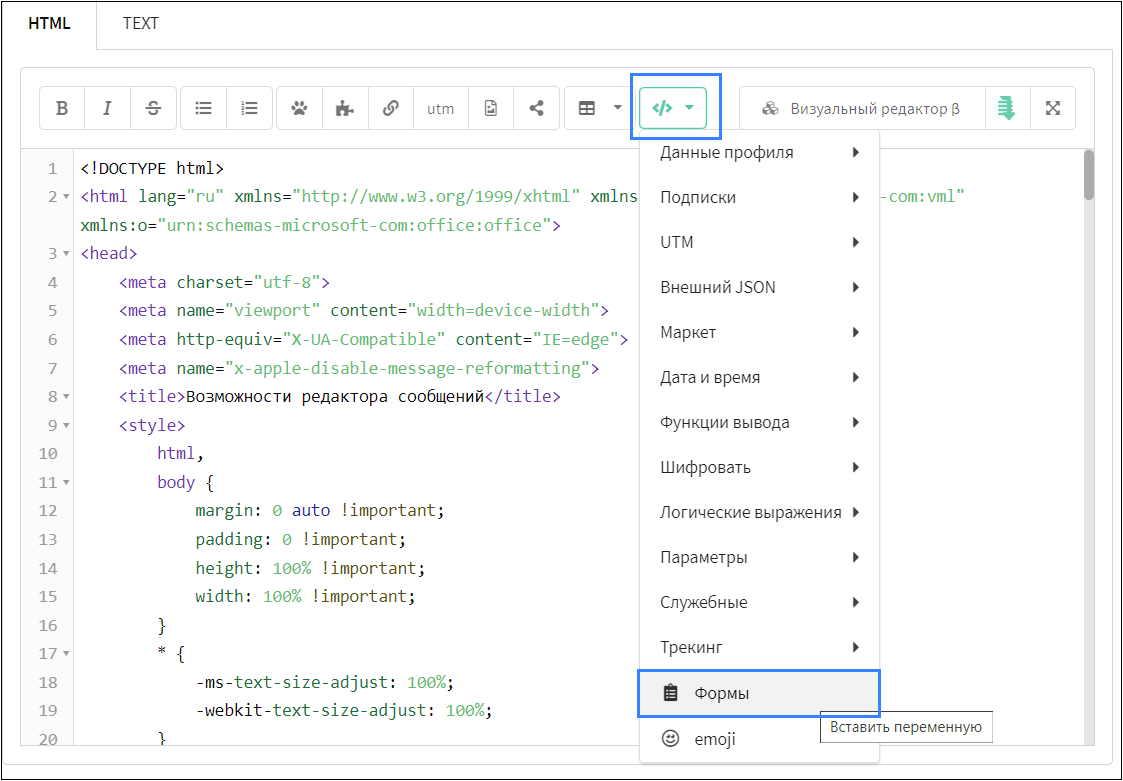Click the -webkit-text-size-adjust line
Viewport: 1123px width, 781px height.
344,710
